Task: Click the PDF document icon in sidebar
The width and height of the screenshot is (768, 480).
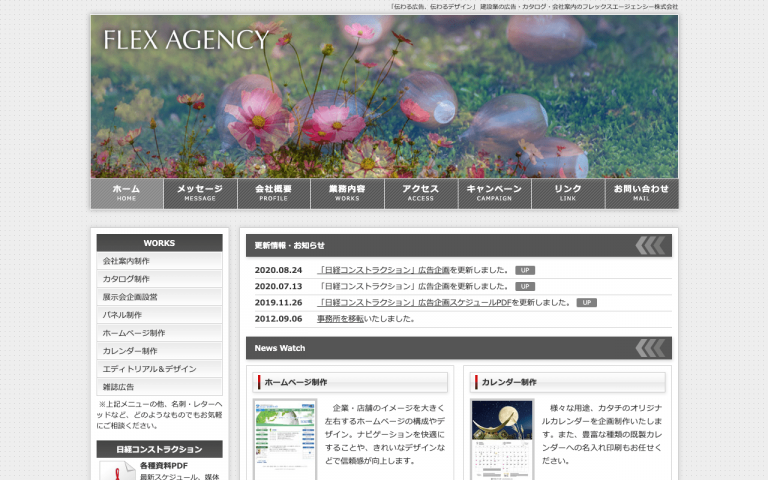Action: click(118, 471)
